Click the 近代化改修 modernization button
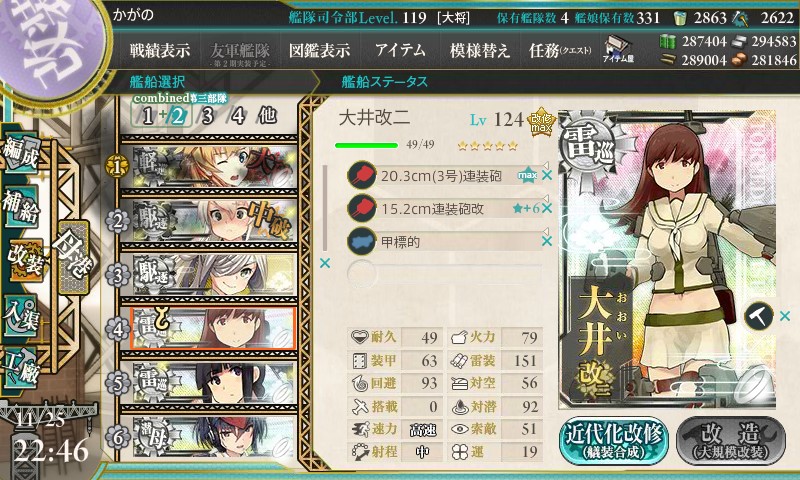Image resolution: width=800 pixels, height=480 pixels. pos(614,440)
